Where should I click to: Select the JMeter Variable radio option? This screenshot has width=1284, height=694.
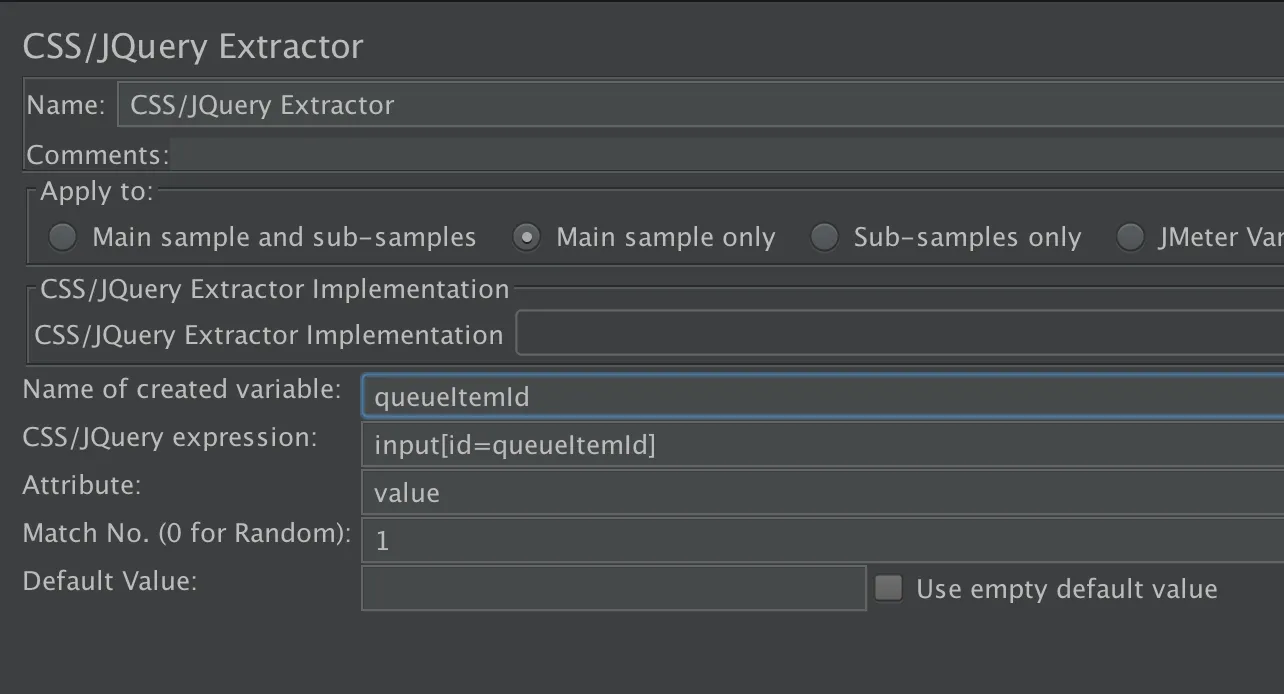1130,237
